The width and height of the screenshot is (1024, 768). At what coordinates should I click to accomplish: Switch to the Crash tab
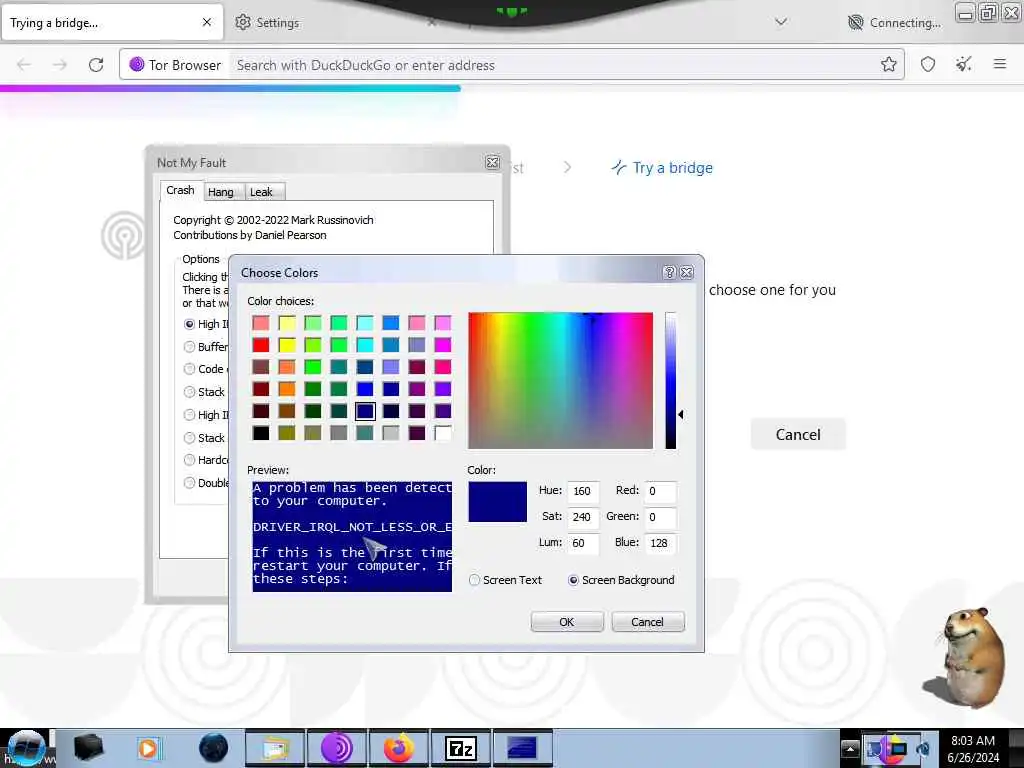coord(180,190)
